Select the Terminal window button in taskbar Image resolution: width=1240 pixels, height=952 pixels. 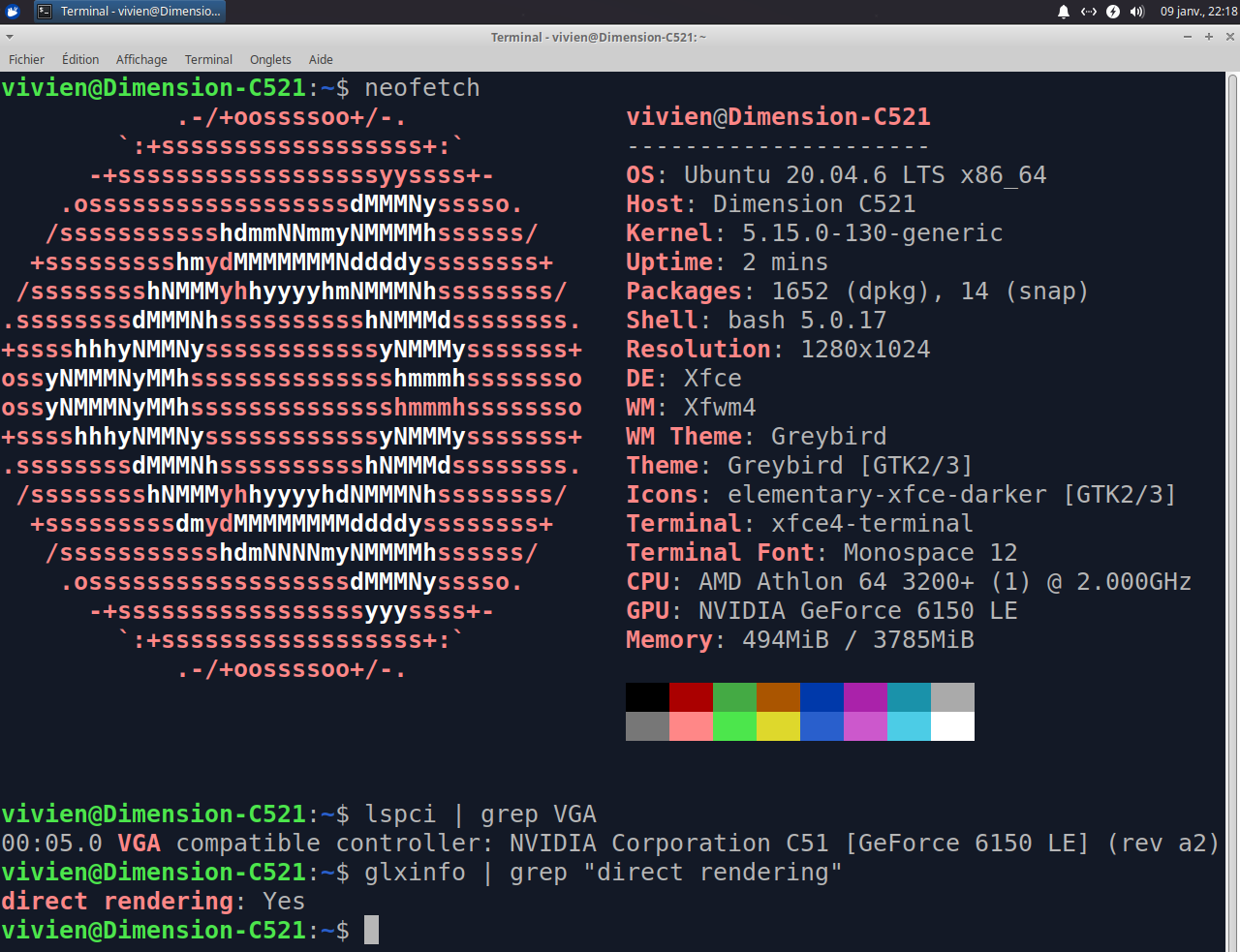129,12
